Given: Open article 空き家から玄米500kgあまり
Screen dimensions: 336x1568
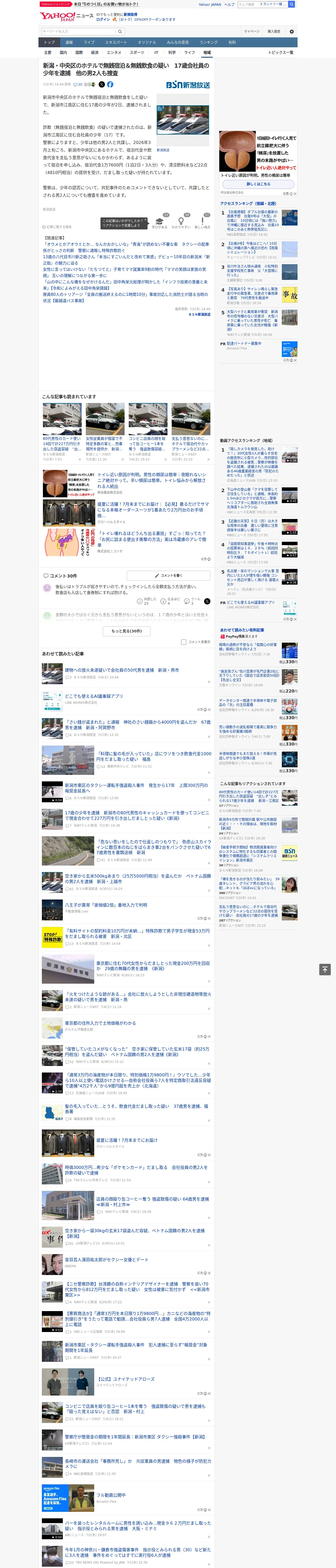Looking at the screenshot, I should [138, 879].
